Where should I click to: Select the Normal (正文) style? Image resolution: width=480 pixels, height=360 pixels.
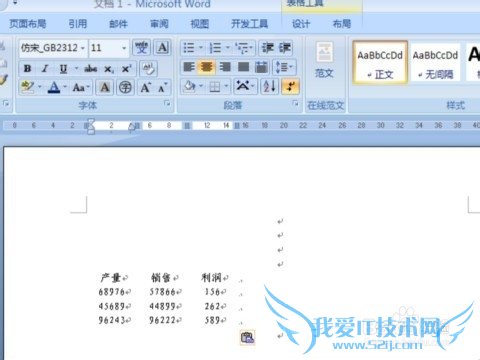pos(380,62)
